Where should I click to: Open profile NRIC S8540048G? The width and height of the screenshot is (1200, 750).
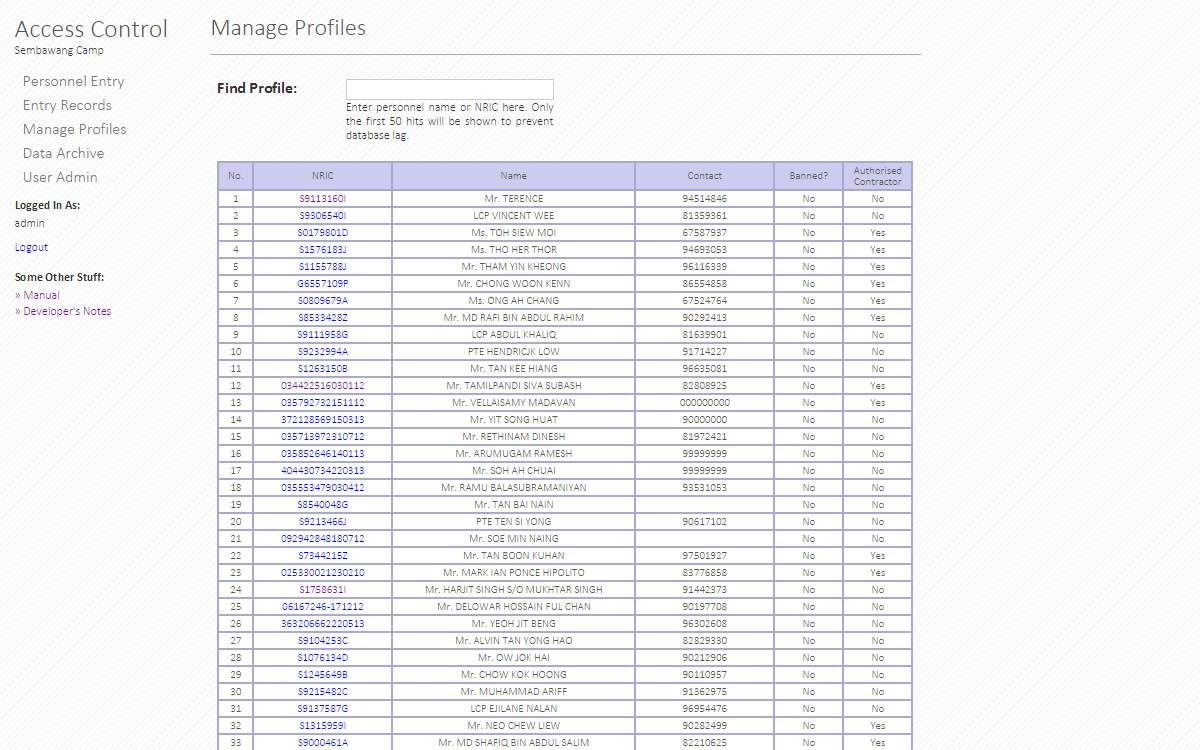point(322,505)
